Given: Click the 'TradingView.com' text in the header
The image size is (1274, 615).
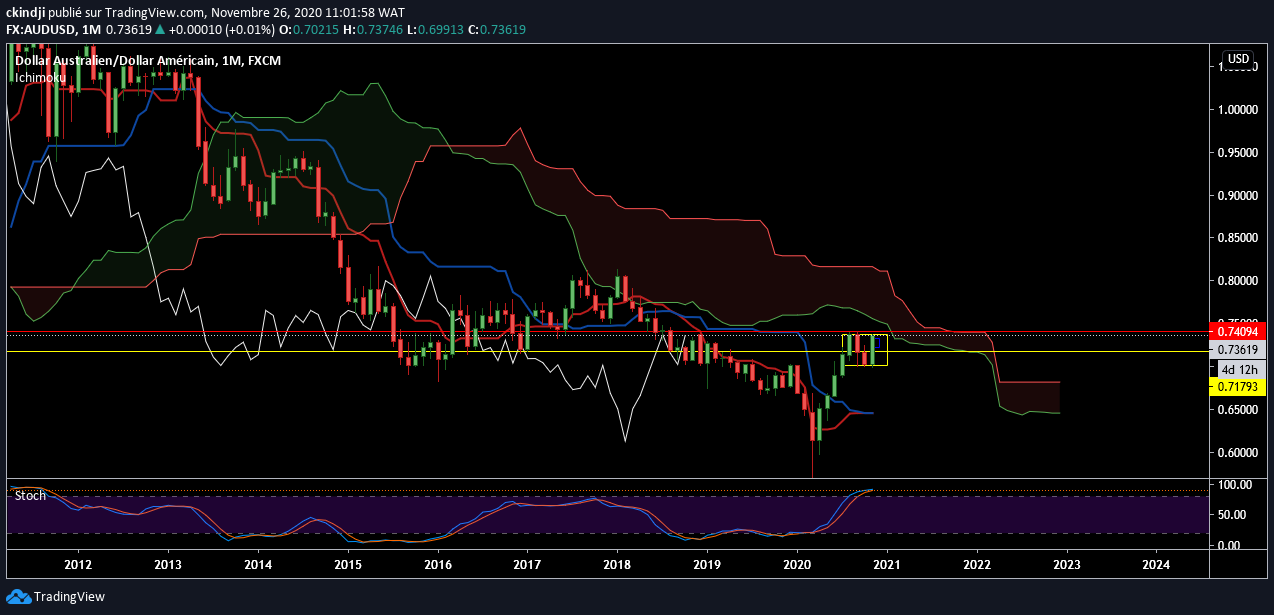Looking at the screenshot, I should tap(154, 12).
